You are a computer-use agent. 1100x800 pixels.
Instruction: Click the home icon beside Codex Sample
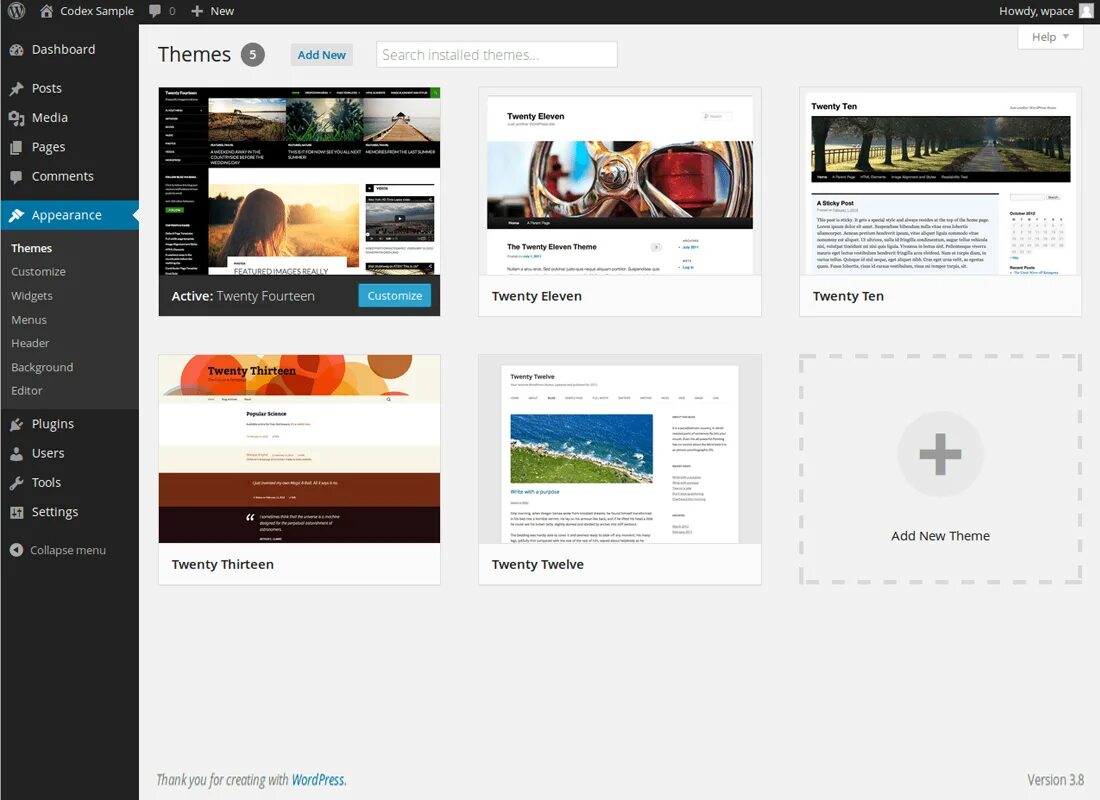pyautogui.click(x=46, y=11)
